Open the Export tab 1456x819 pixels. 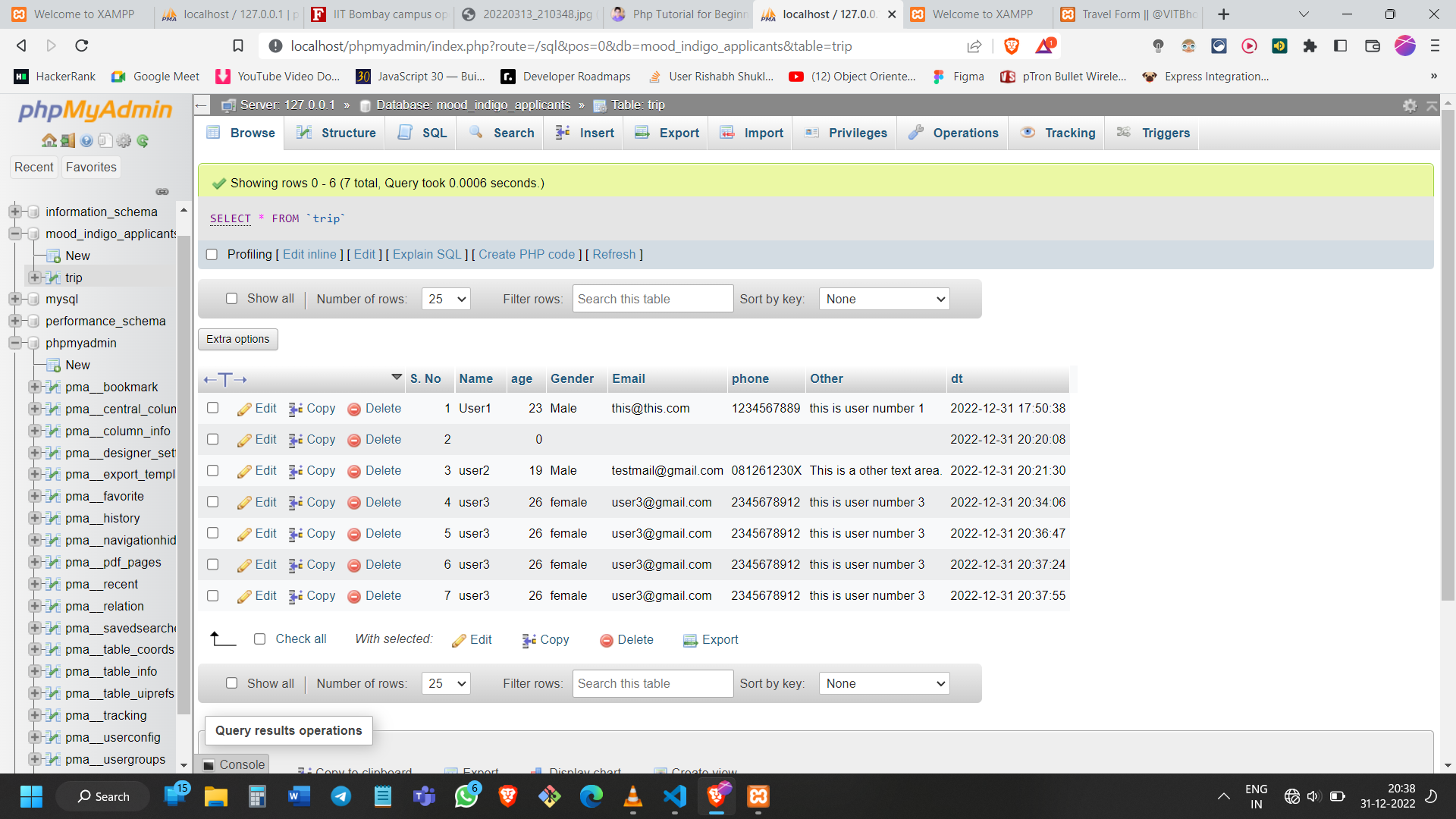667,133
